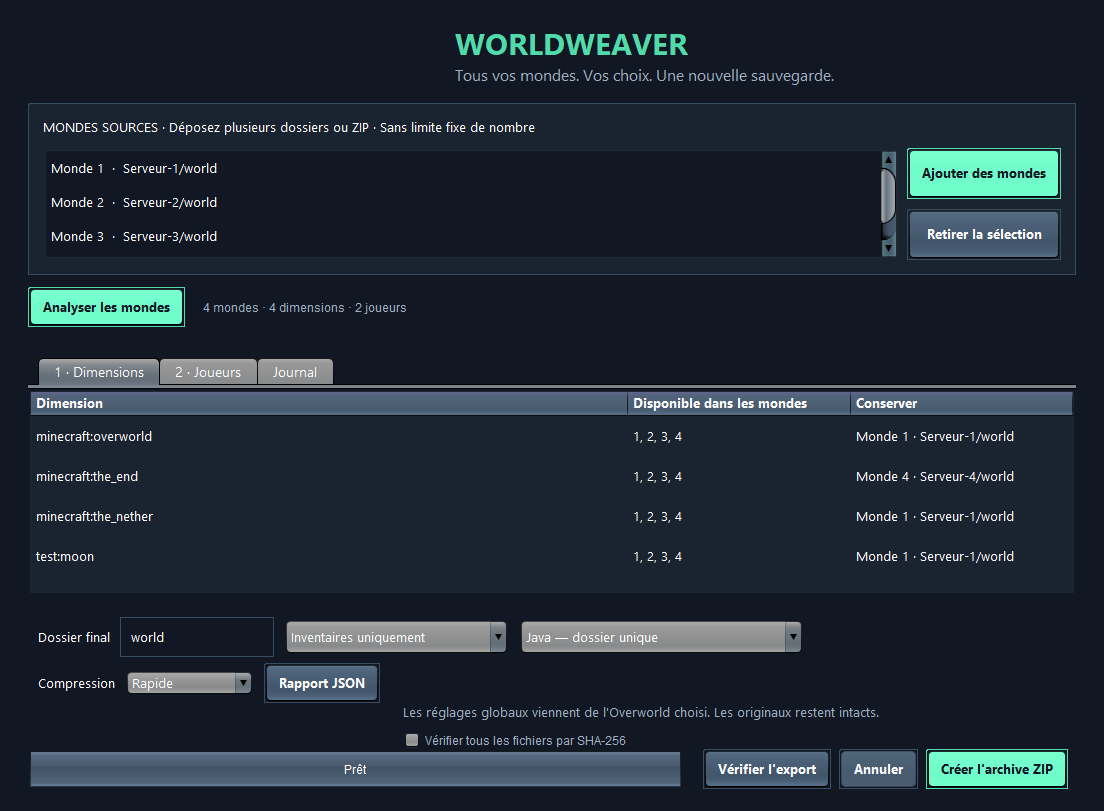
Task: Click Conserver value for minecraft:overworld
Action: 935,436
